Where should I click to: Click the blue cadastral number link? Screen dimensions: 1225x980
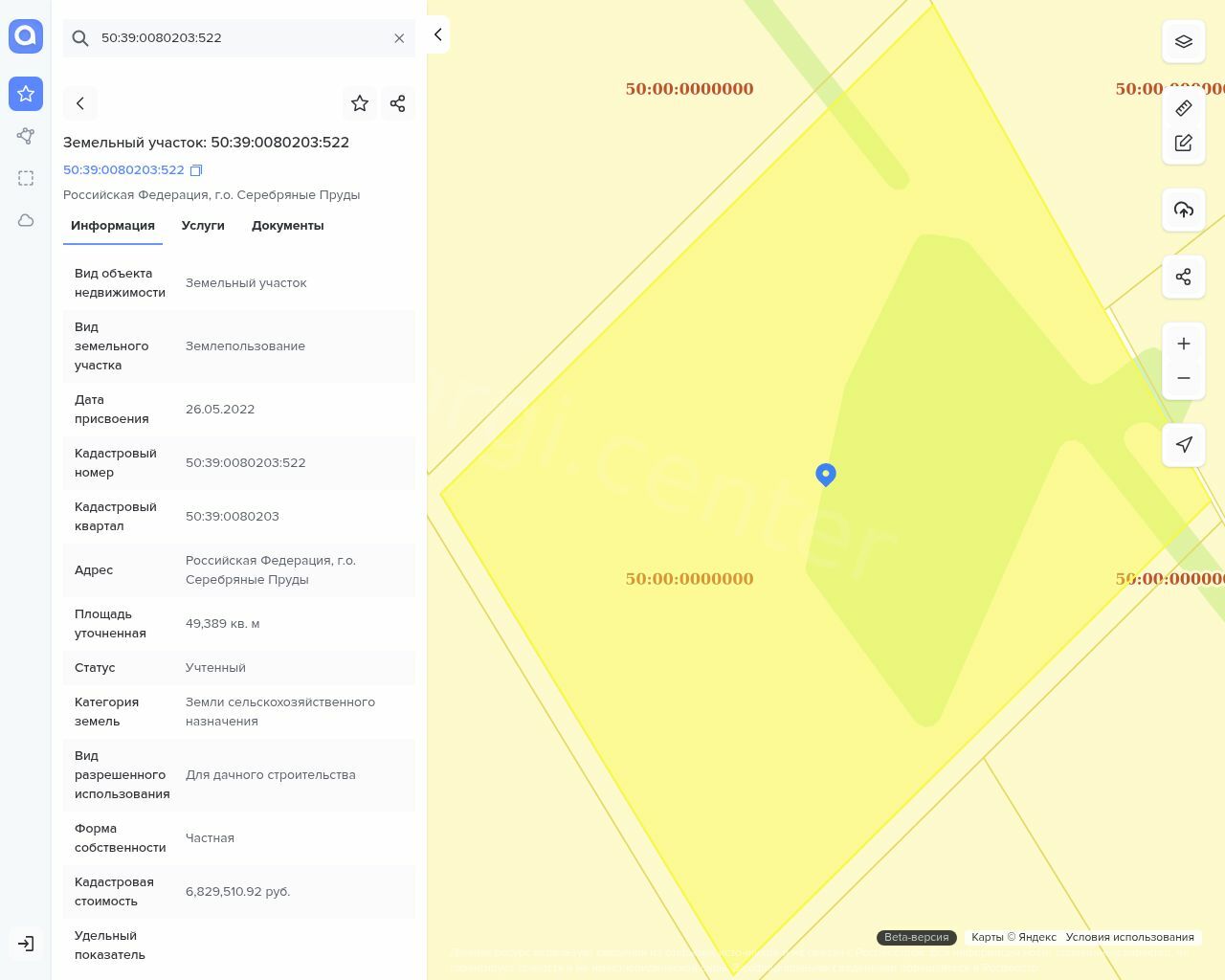pyautogui.click(x=123, y=170)
